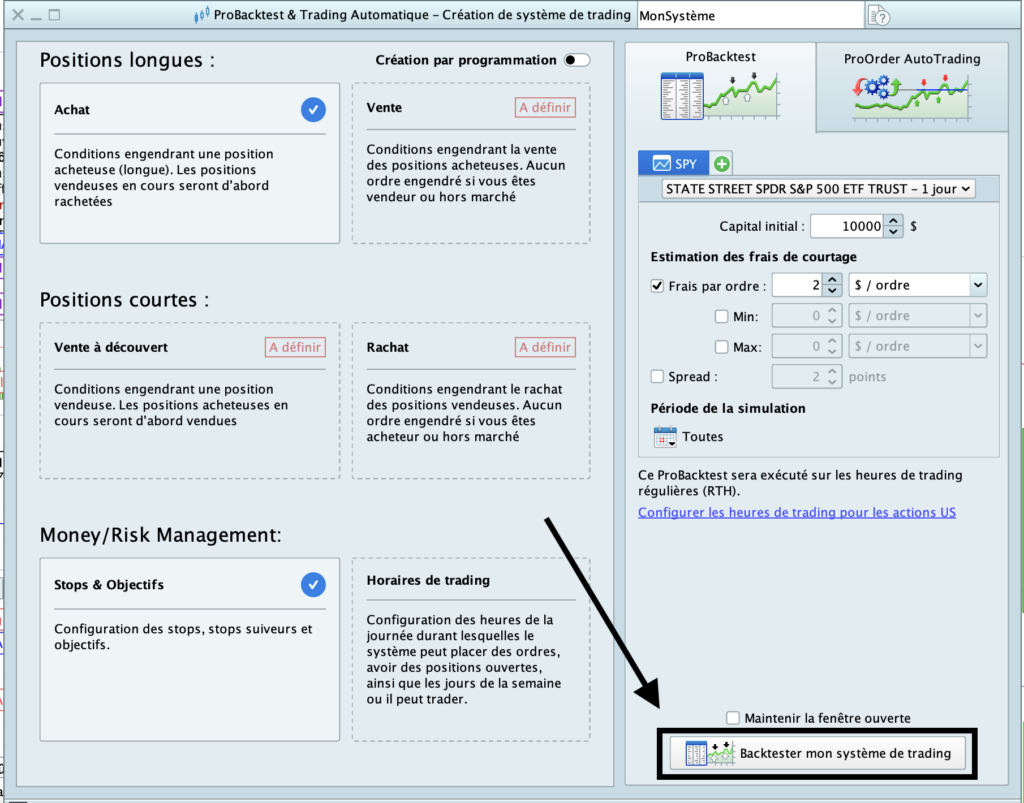The height and width of the screenshot is (803, 1024).
Task: Uncheck the Frais par ordre checkbox
Action: tap(657, 286)
